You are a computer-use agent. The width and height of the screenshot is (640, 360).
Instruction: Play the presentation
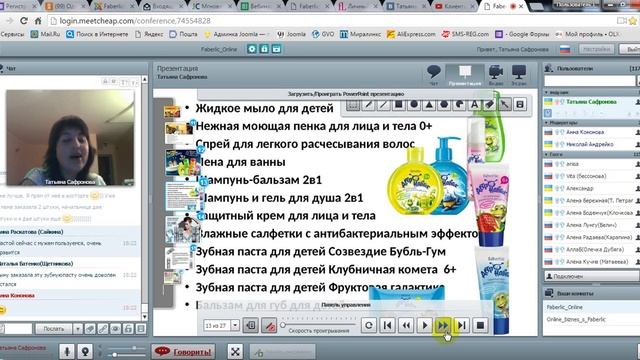(x=424, y=325)
